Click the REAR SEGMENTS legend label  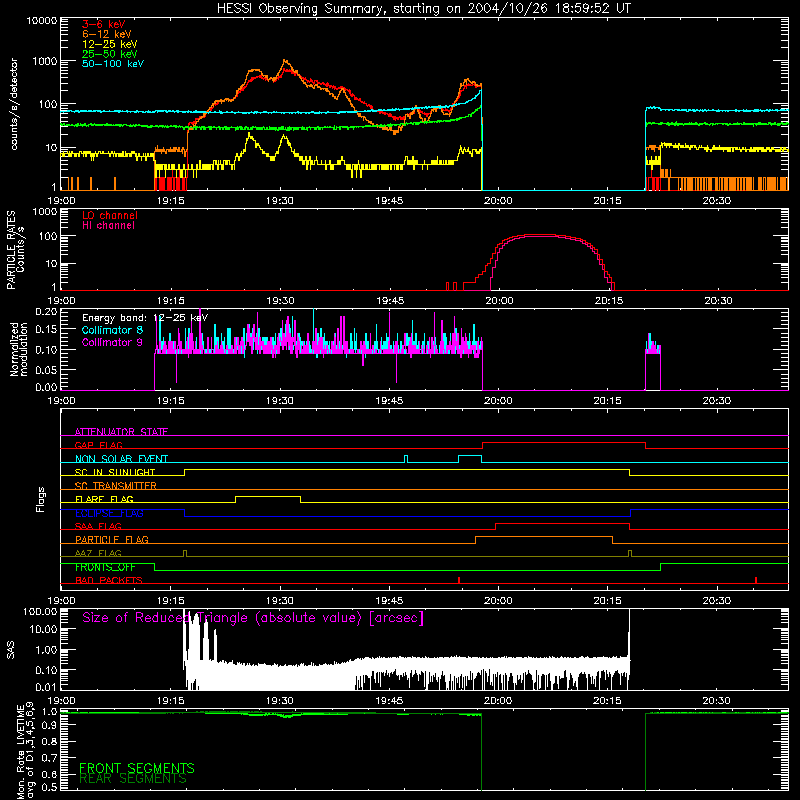tap(133, 779)
